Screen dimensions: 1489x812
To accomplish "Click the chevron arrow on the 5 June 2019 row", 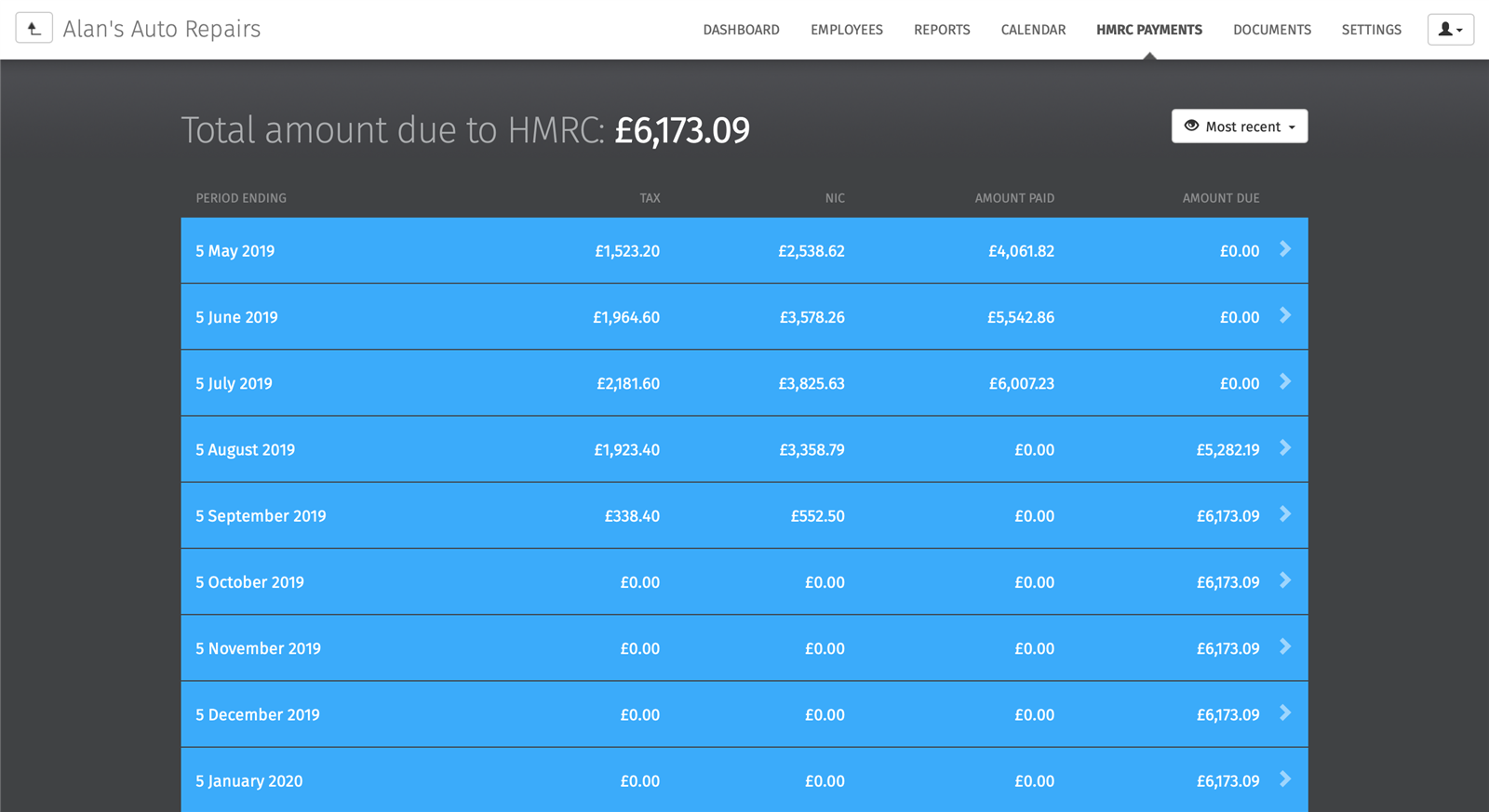I will pos(1285,316).
